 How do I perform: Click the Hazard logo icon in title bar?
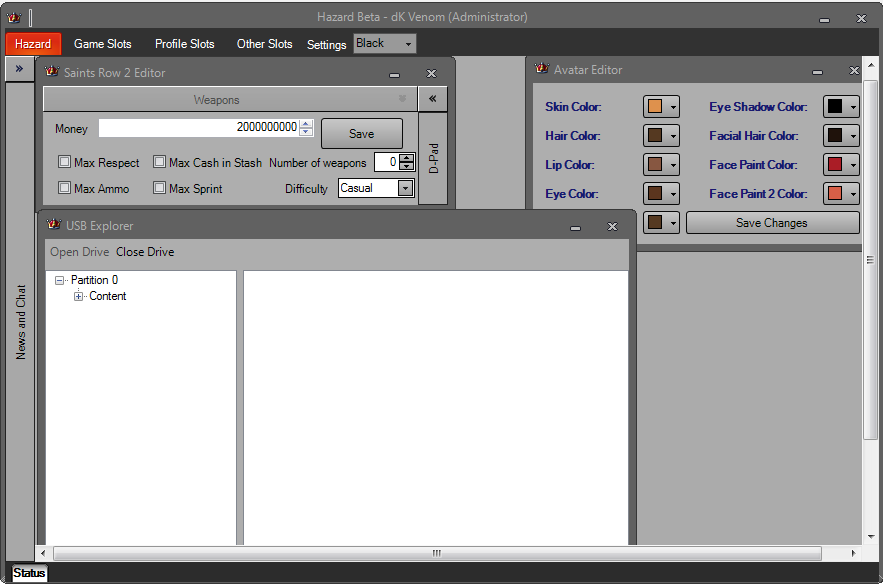tap(14, 17)
